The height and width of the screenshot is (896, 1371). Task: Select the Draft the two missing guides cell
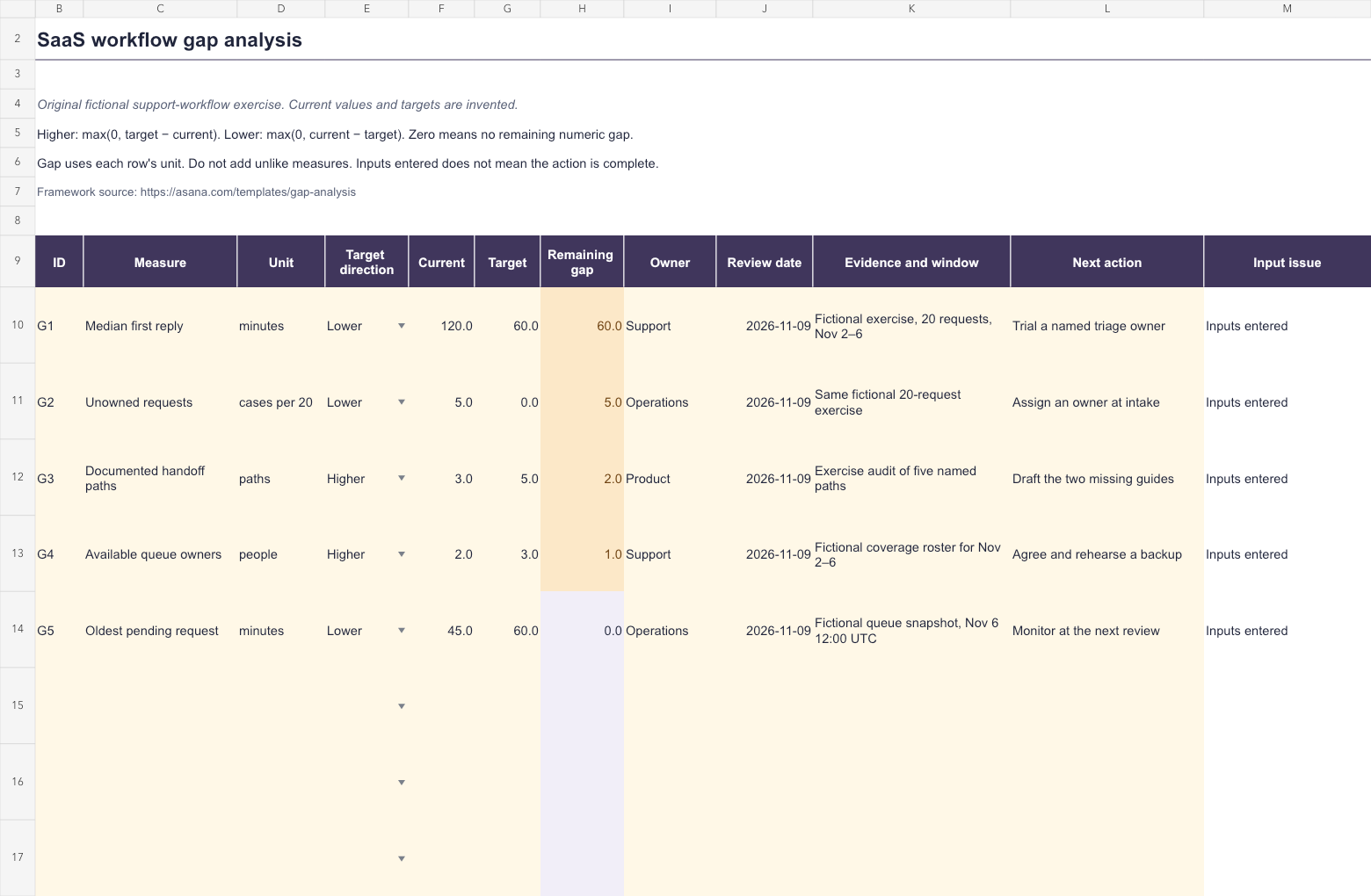pos(1107,479)
